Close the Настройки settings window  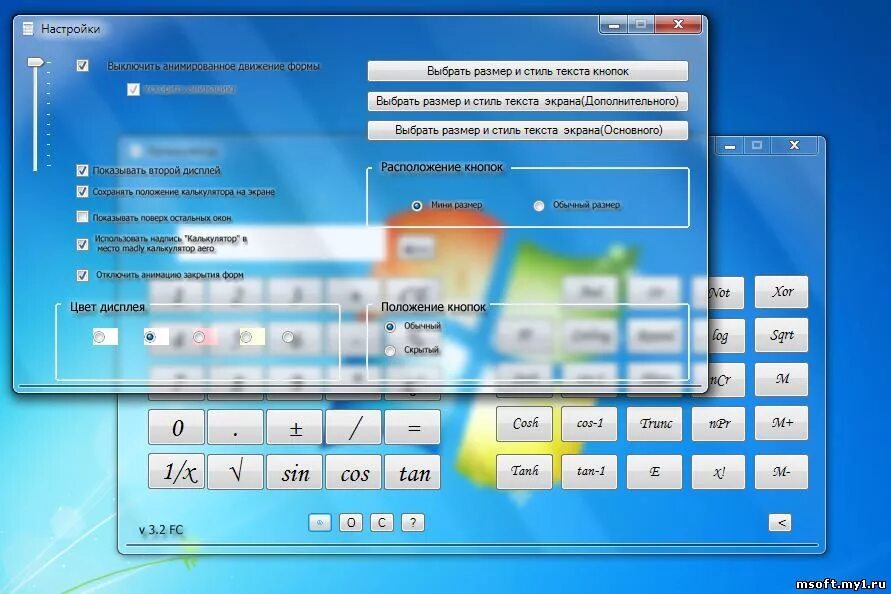(678, 24)
